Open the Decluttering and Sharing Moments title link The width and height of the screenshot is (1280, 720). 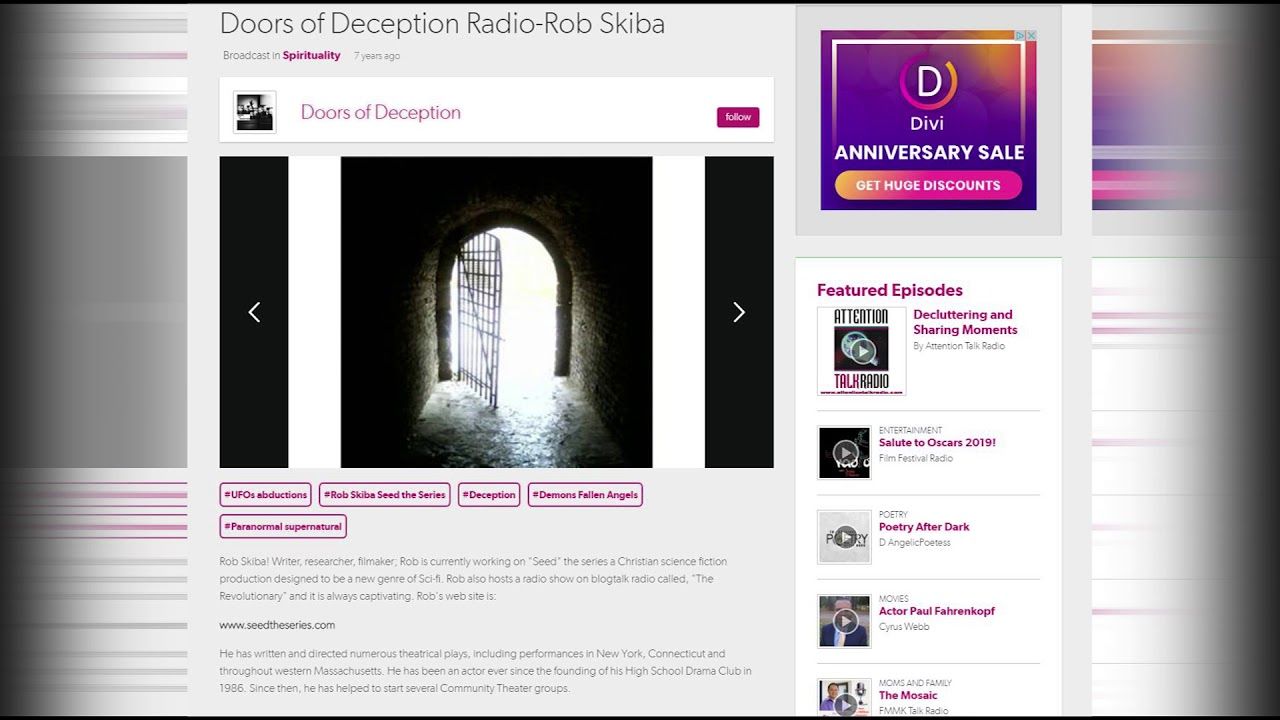(x=964, y=322)
